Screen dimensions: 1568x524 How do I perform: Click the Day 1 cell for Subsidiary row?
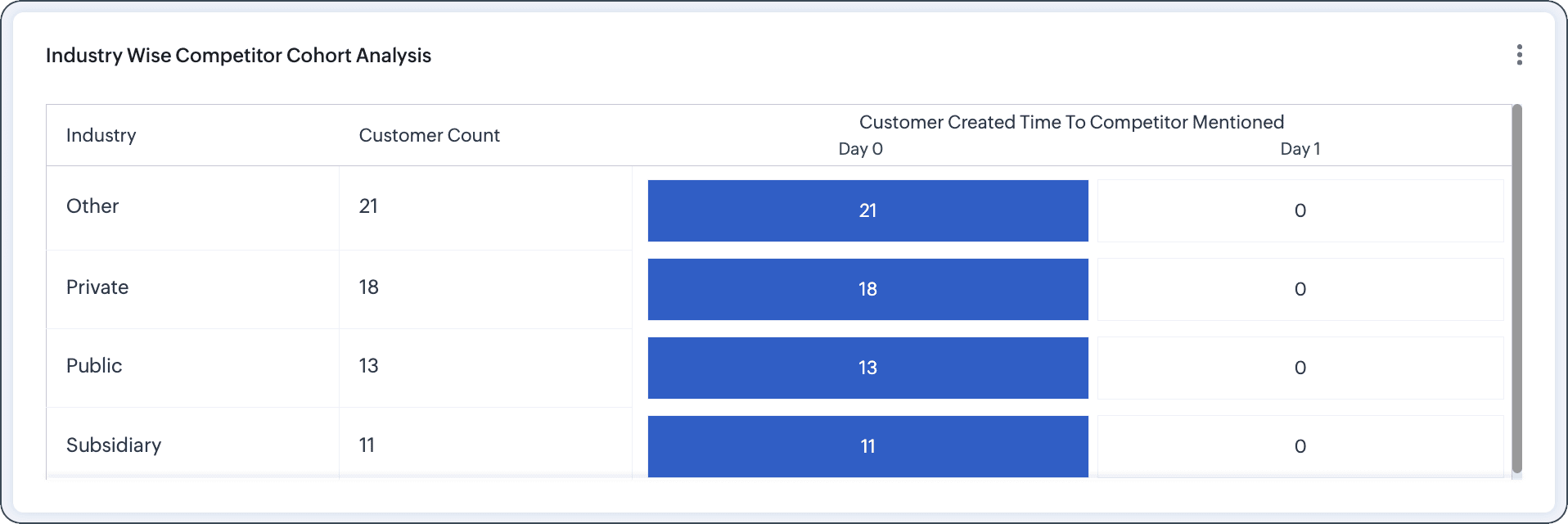pos(1300,446)
